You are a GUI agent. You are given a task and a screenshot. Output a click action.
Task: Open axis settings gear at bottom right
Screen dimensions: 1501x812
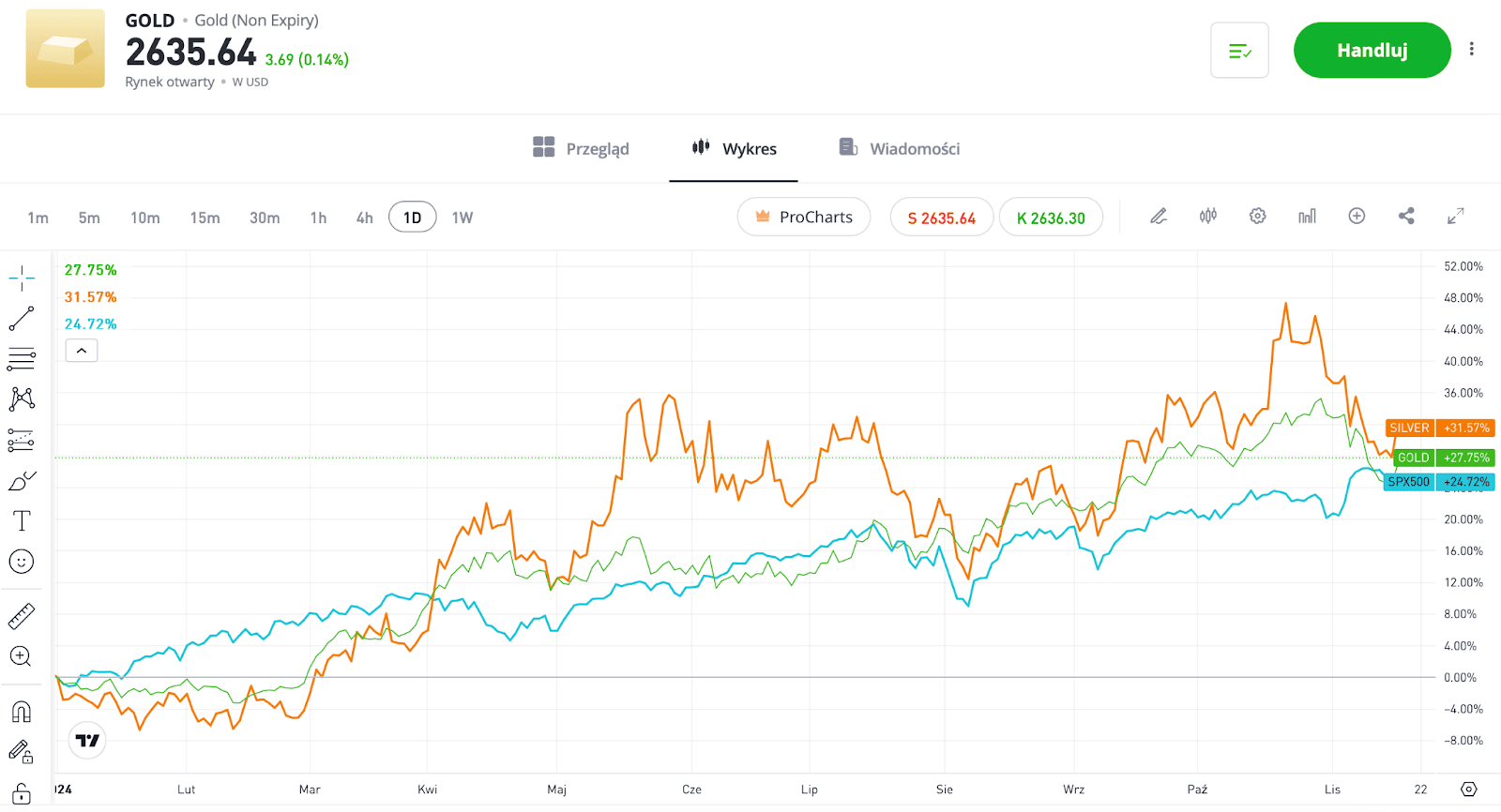[1469, 789]
